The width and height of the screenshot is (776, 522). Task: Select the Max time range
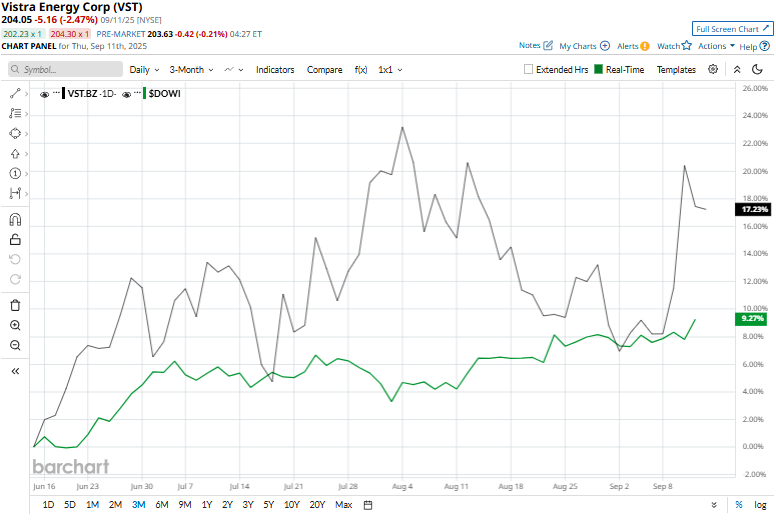coord(343,505)
